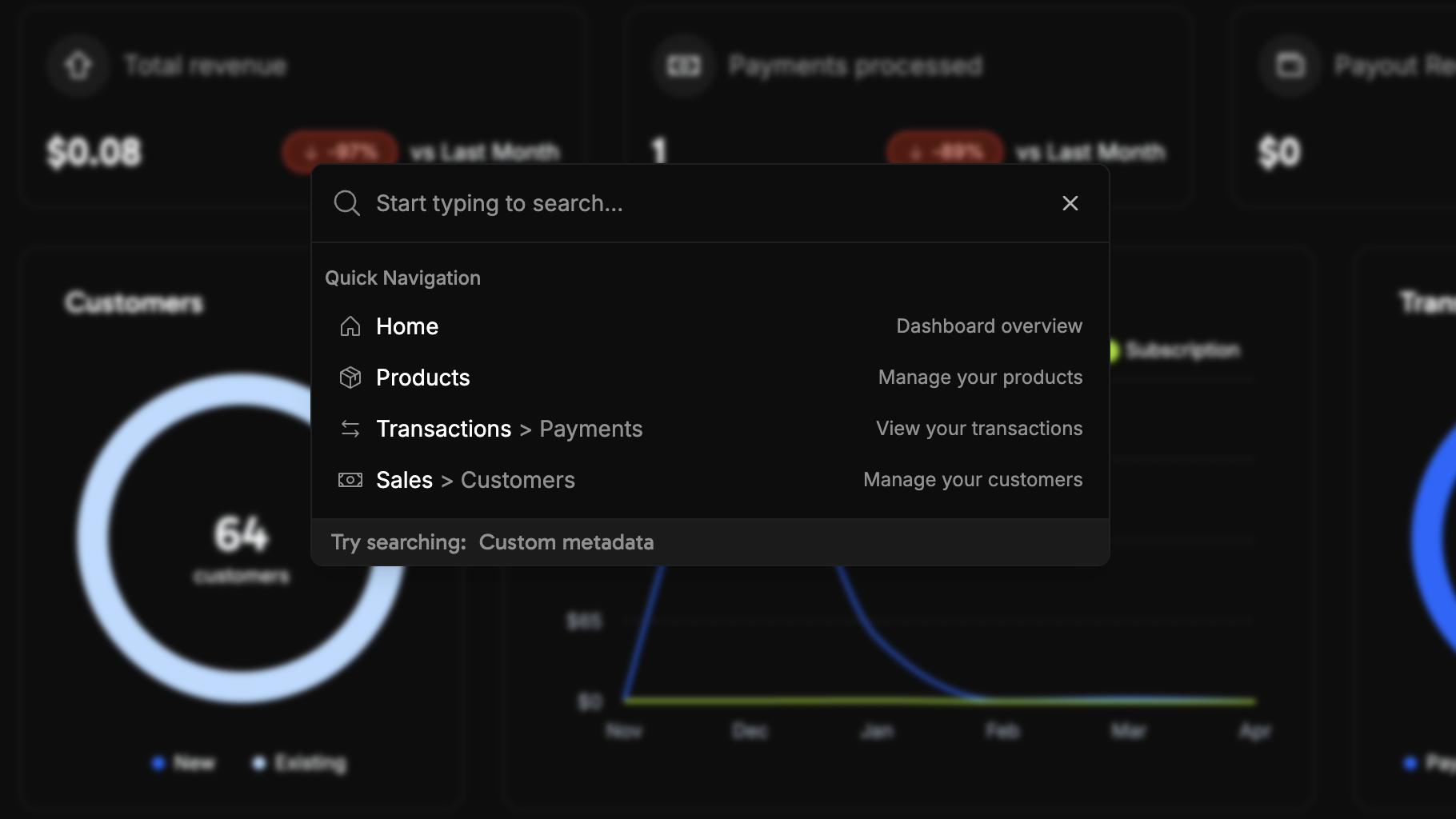The image size is (1456, 819).
Task: Click the Payout icon in background dashboard
Action: (1290, 66)
